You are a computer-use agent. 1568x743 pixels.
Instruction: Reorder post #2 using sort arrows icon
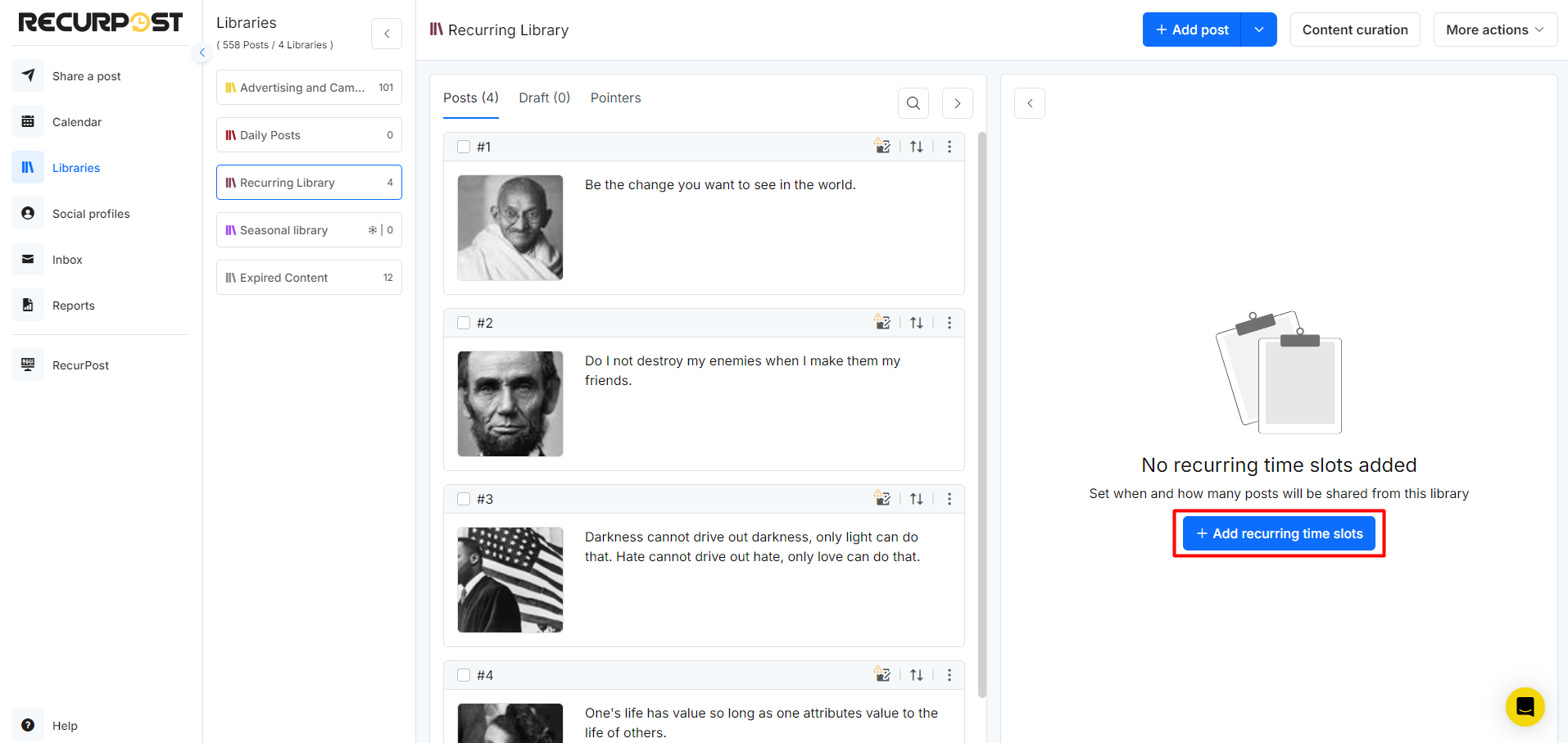pyautogui.click(x=917, y=323)
